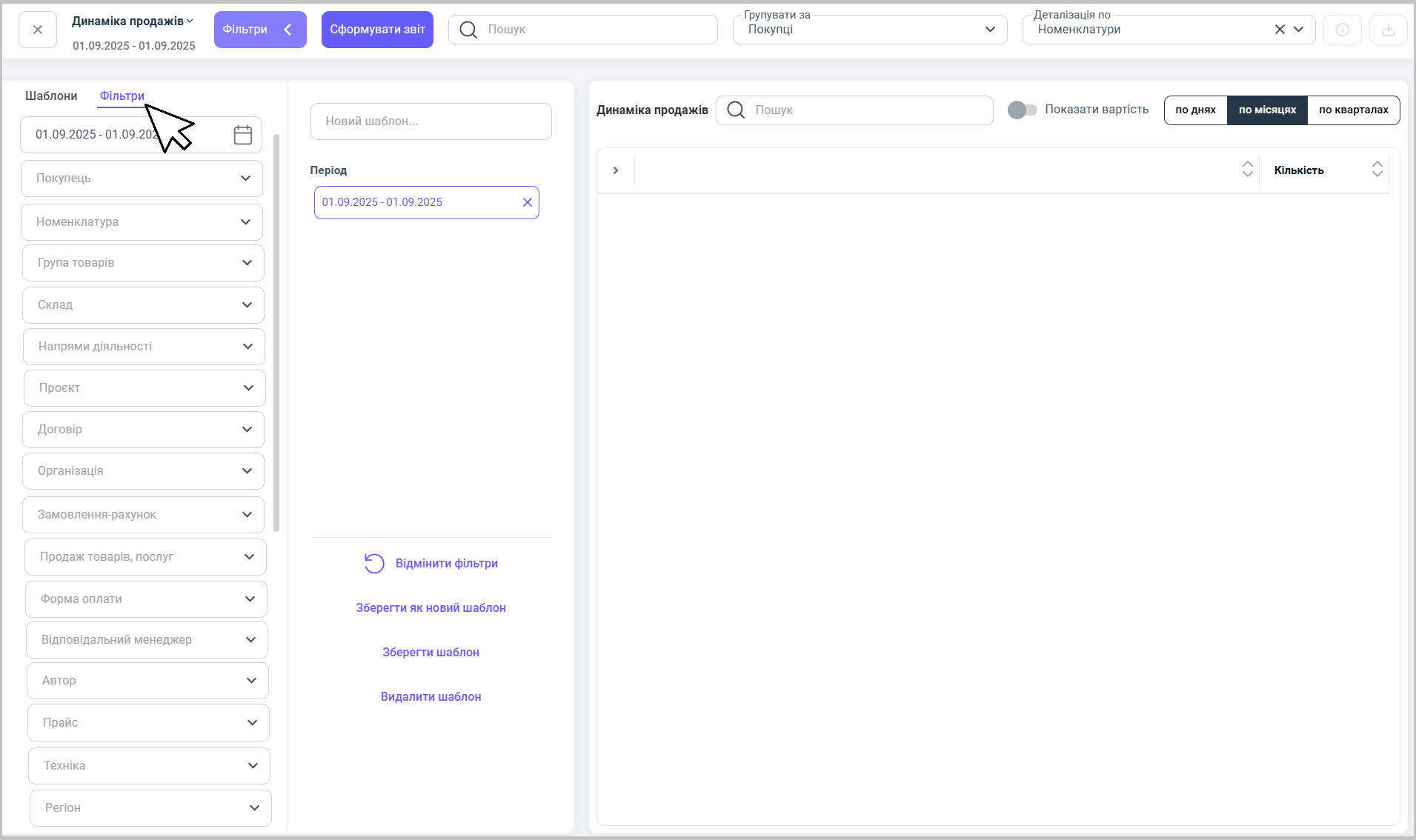
Task: Click the Сформувати звіт button
Action: pyautogui.click(x=377, y=30)
